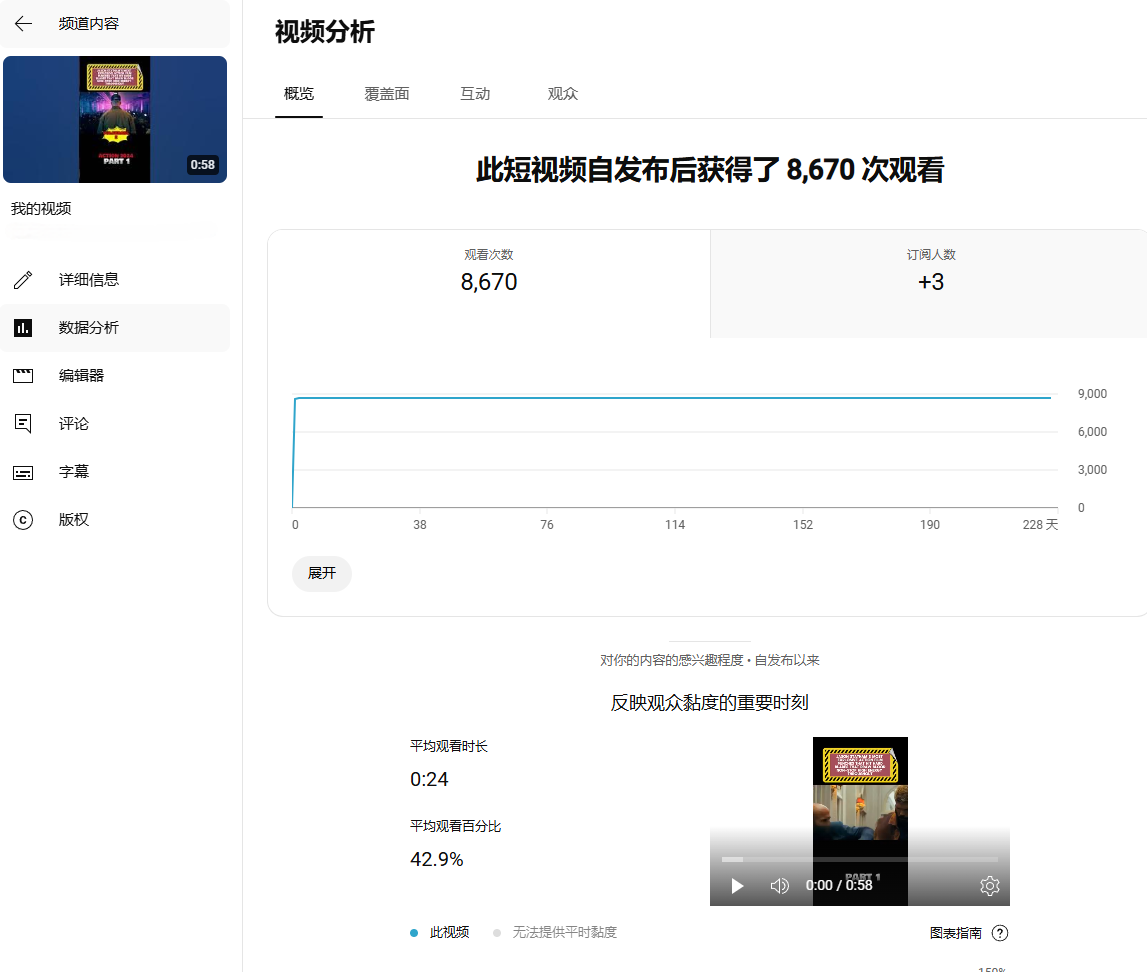Select the 观看次数 metric card
Image resolution: width=1147 pixels, height=972 pixels.
[489, 284]
